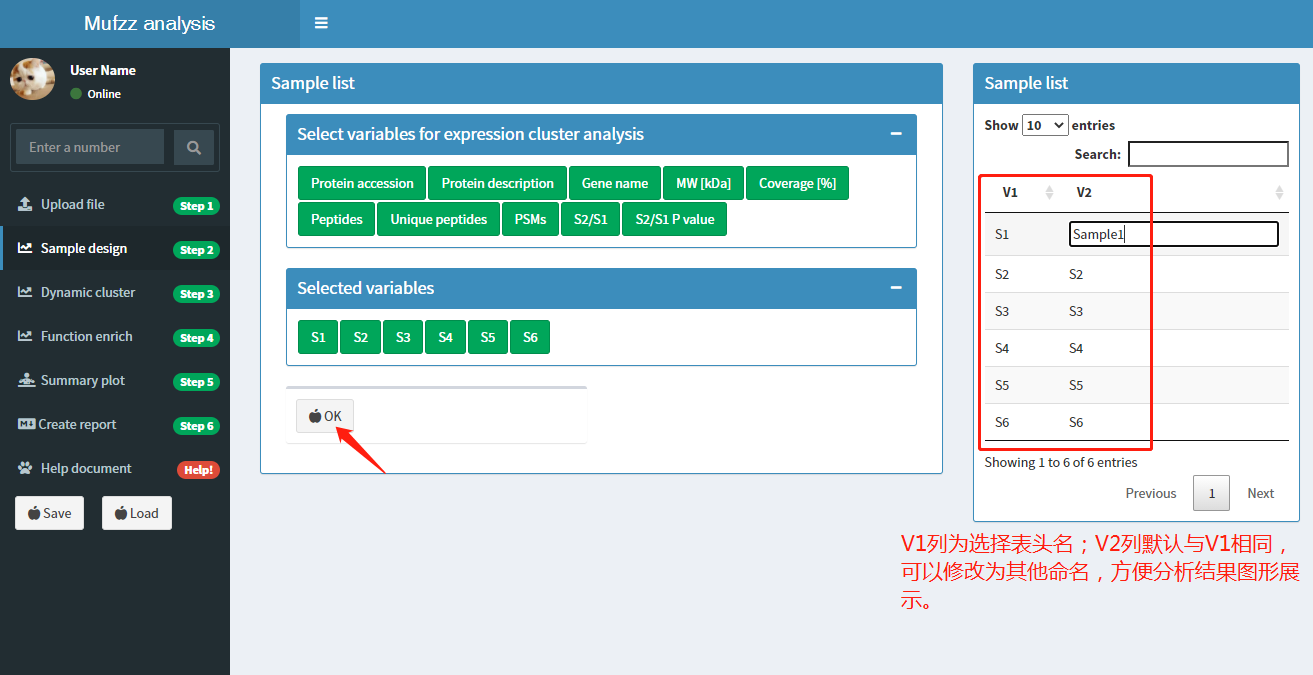Click the magnifier search icon in sidebar
1313x675 pixels.
point(194,147)
